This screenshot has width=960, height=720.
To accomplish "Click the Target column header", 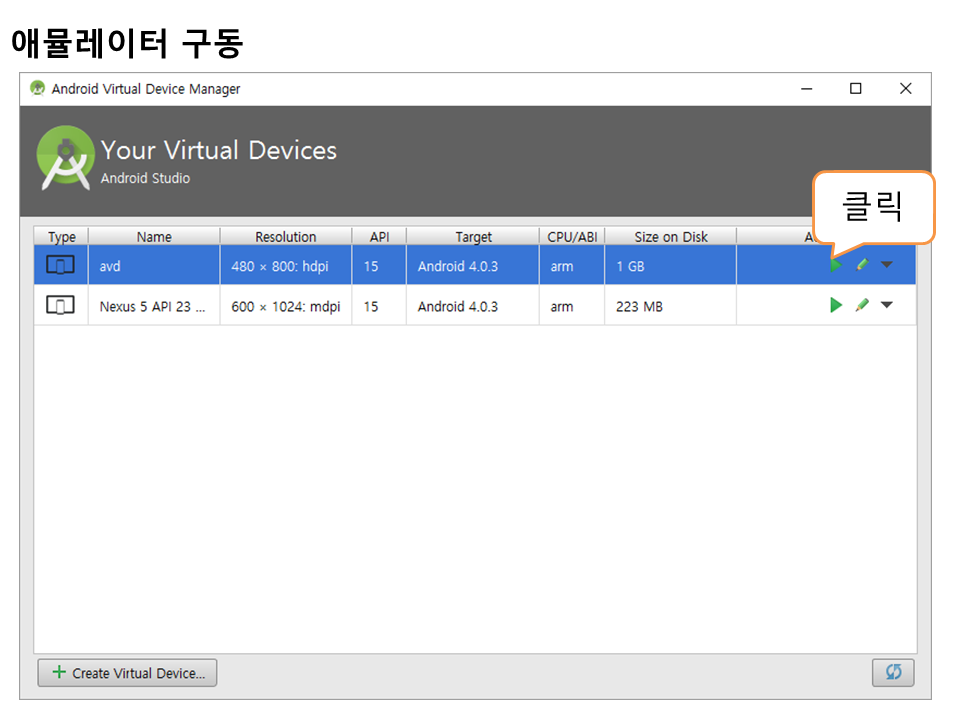I will click(473, 237).
